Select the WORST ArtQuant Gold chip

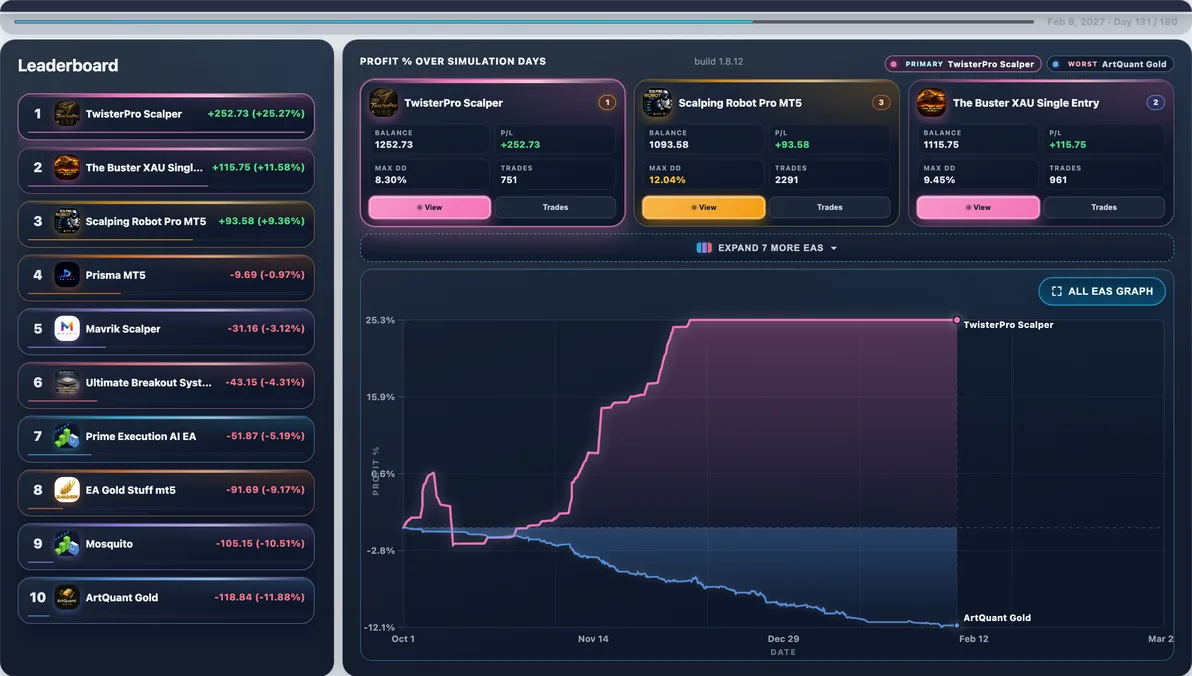tap(1111, 64)
